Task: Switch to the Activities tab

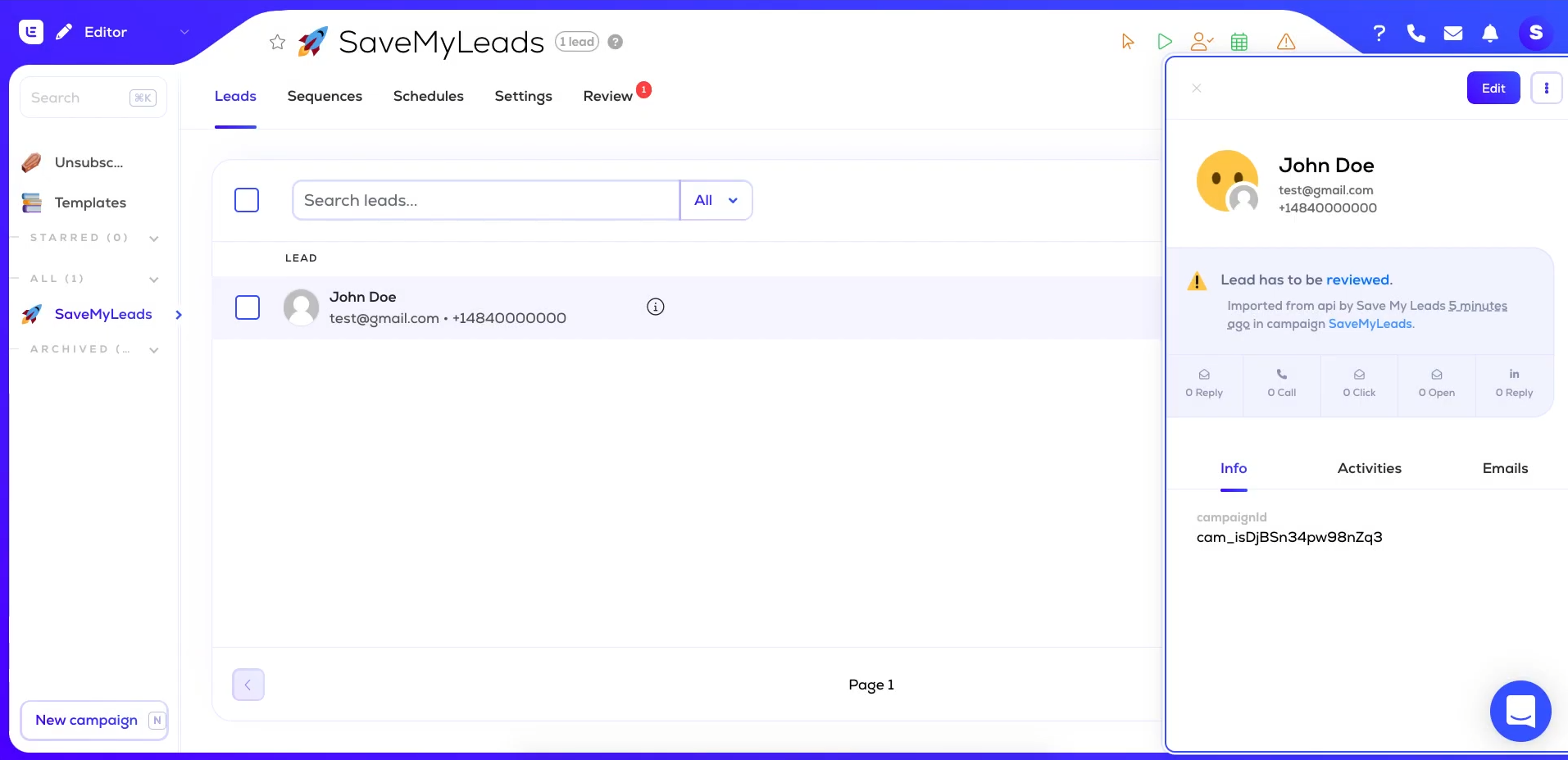Action: [x=1370, y=468]
